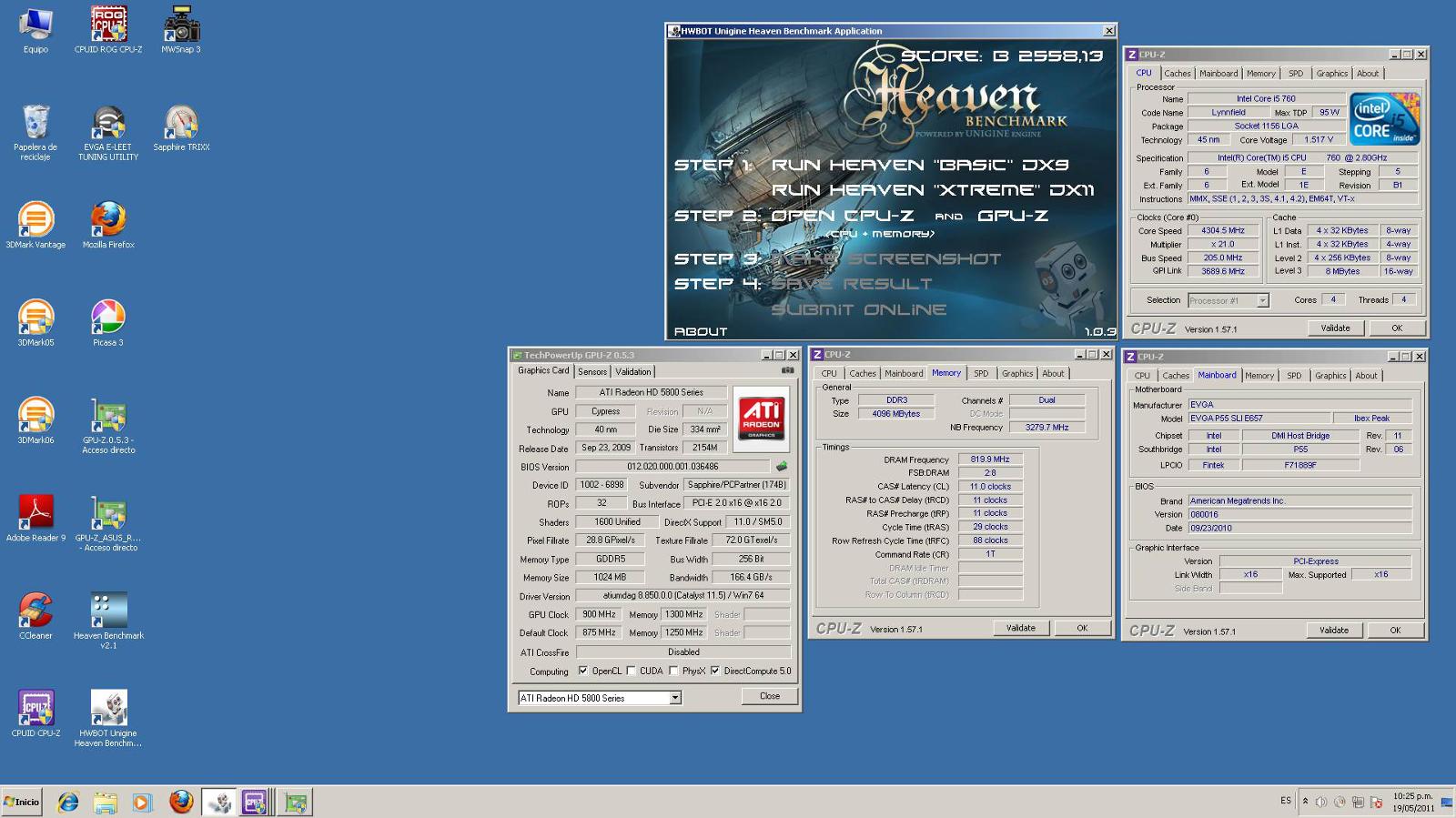Open Caches tab in top CPU-Z window
The width and height of the screenshot is (1456, 818).
[1178, 74]
